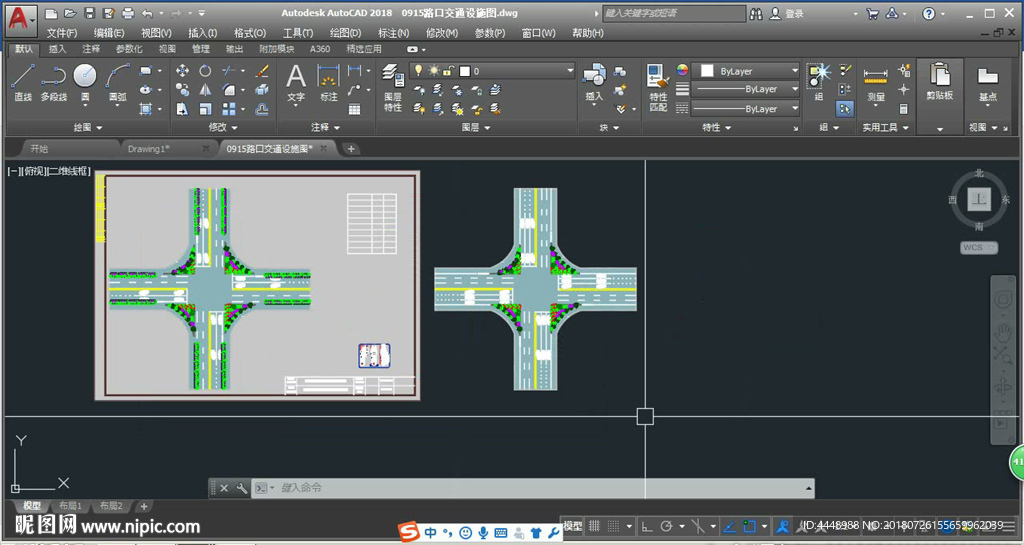Open the Text (文字) tool

tap(296, 83)
